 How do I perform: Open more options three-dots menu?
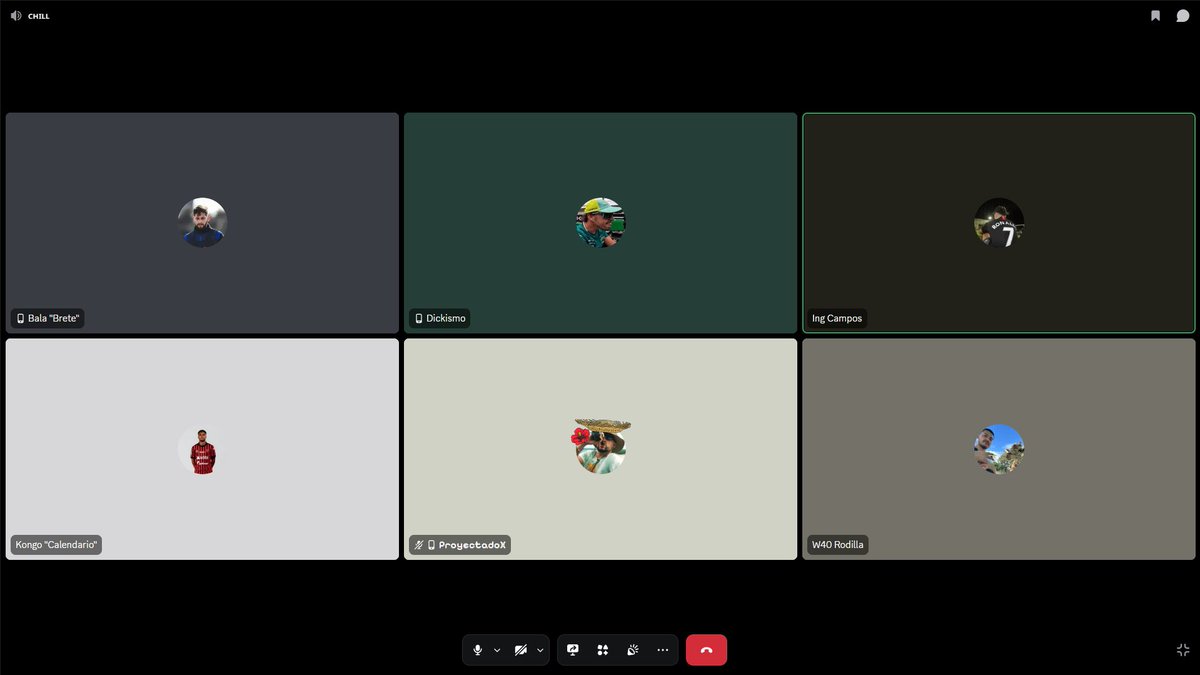point(662,650)
